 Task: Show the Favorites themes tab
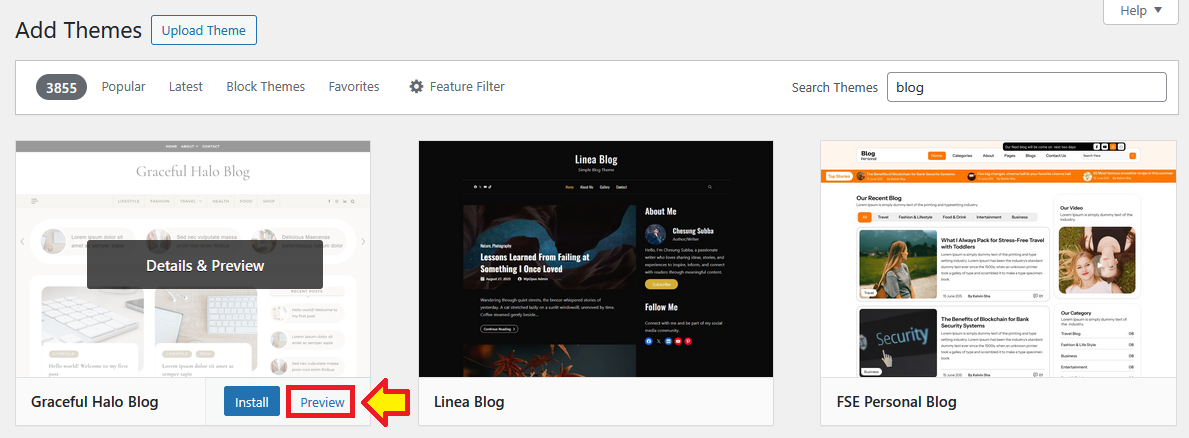pos(354,87)
